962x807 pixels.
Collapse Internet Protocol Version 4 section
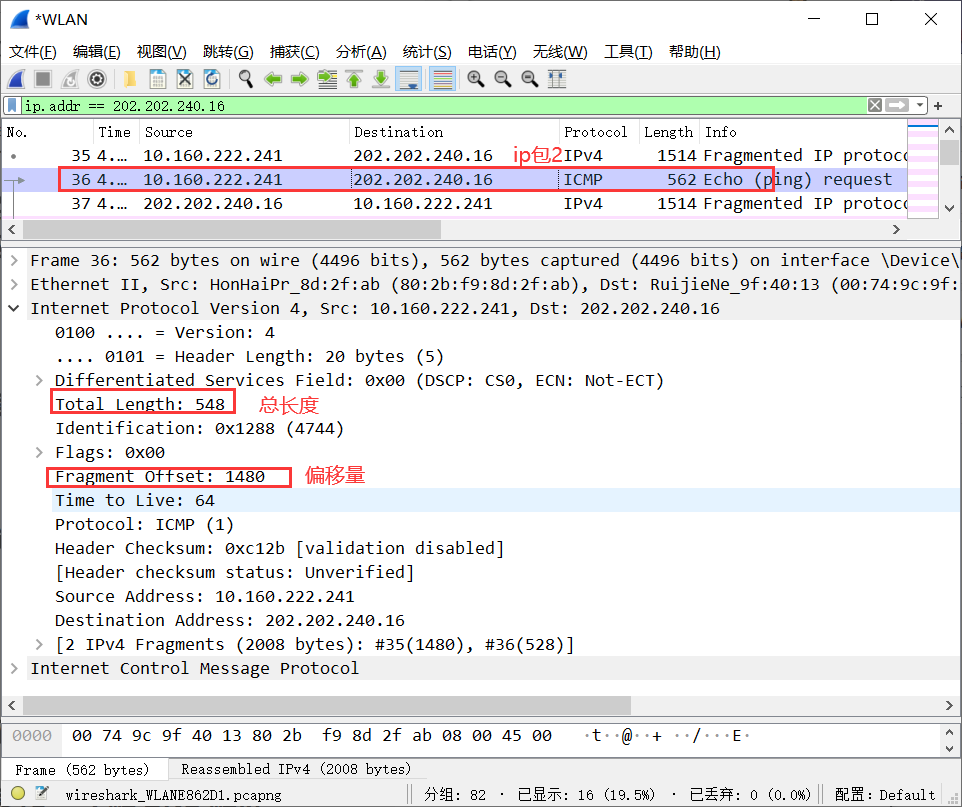coord(14,308)
